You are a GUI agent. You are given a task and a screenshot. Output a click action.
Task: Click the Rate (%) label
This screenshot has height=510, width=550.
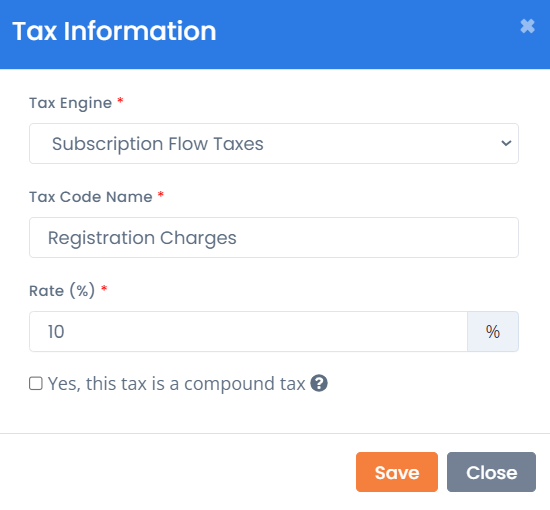coord(62,291)
